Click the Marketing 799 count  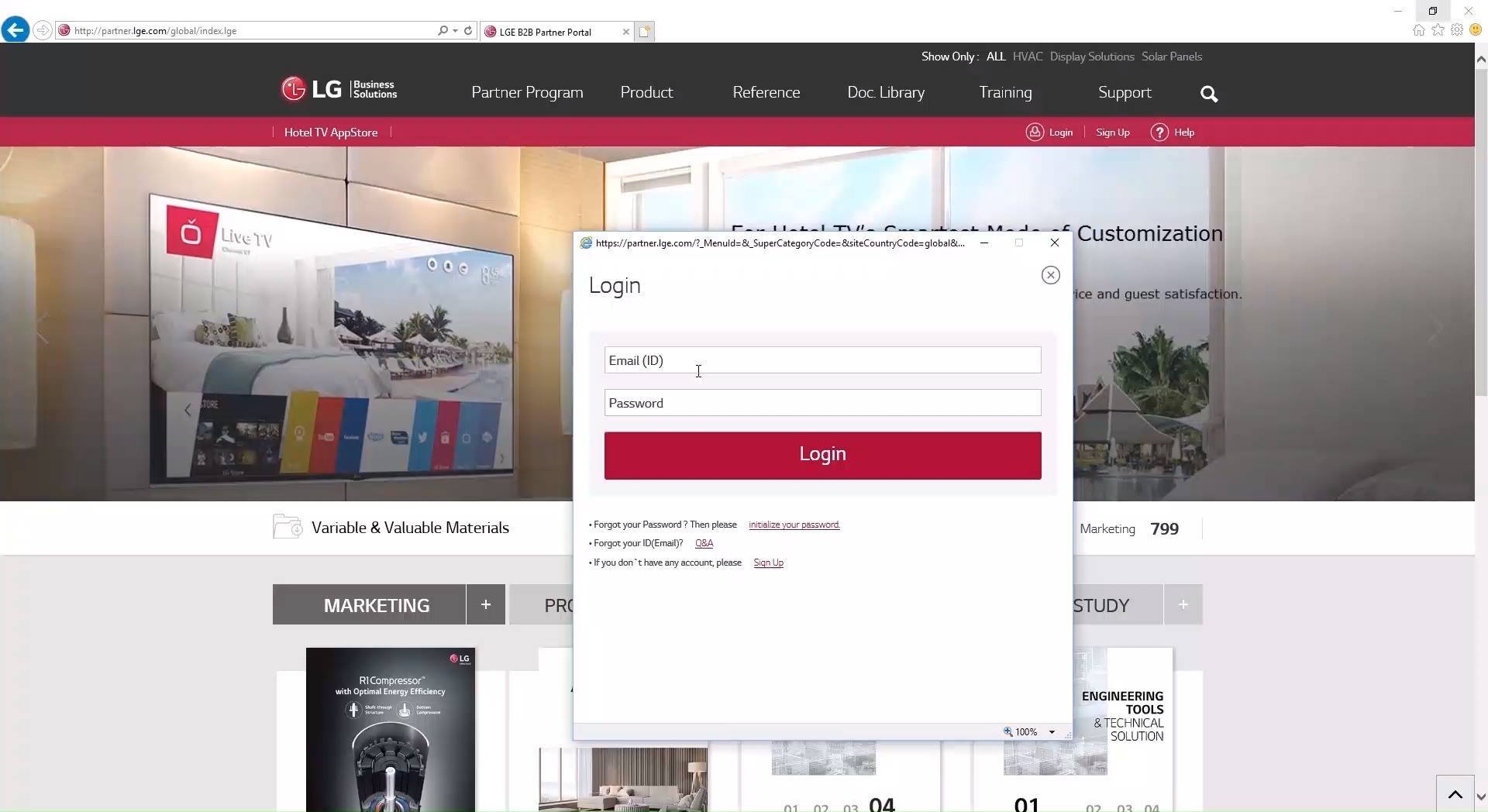pos(1129,528)
